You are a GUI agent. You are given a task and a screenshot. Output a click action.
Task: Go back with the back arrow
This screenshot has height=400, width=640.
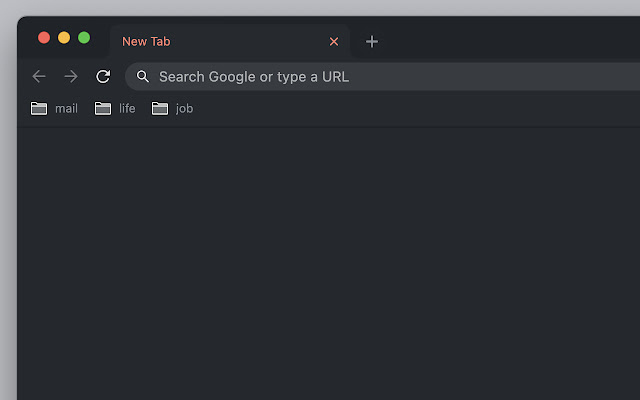coord(39,76)
